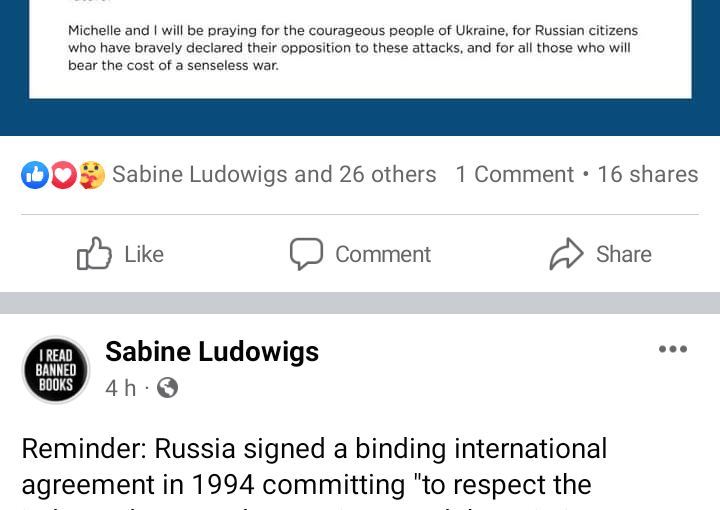Tap the curved arrow Share icon

[x=567, y=253]
